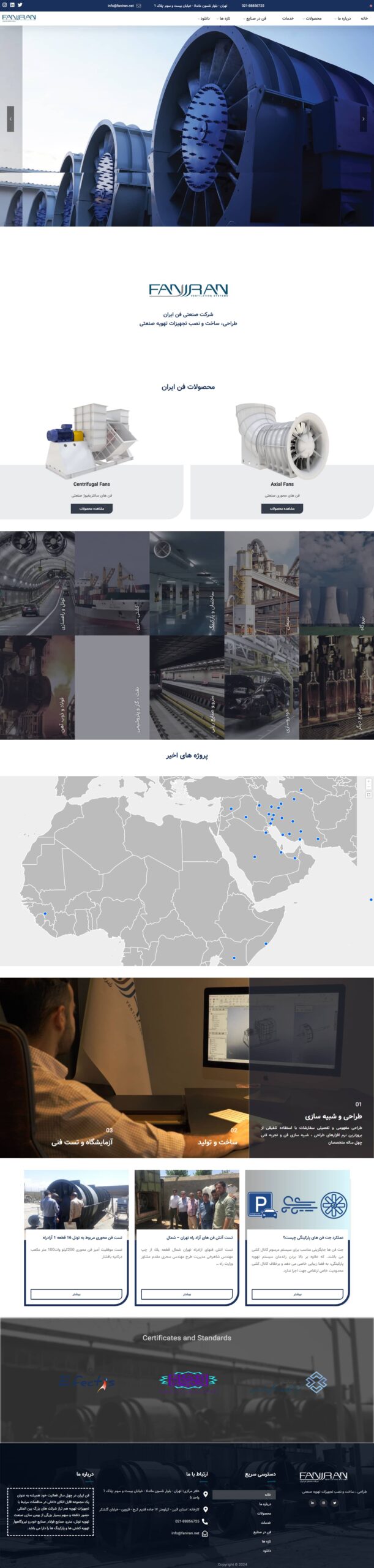
Task: Go to next hero slide arrow
Action: click(364, 119)
